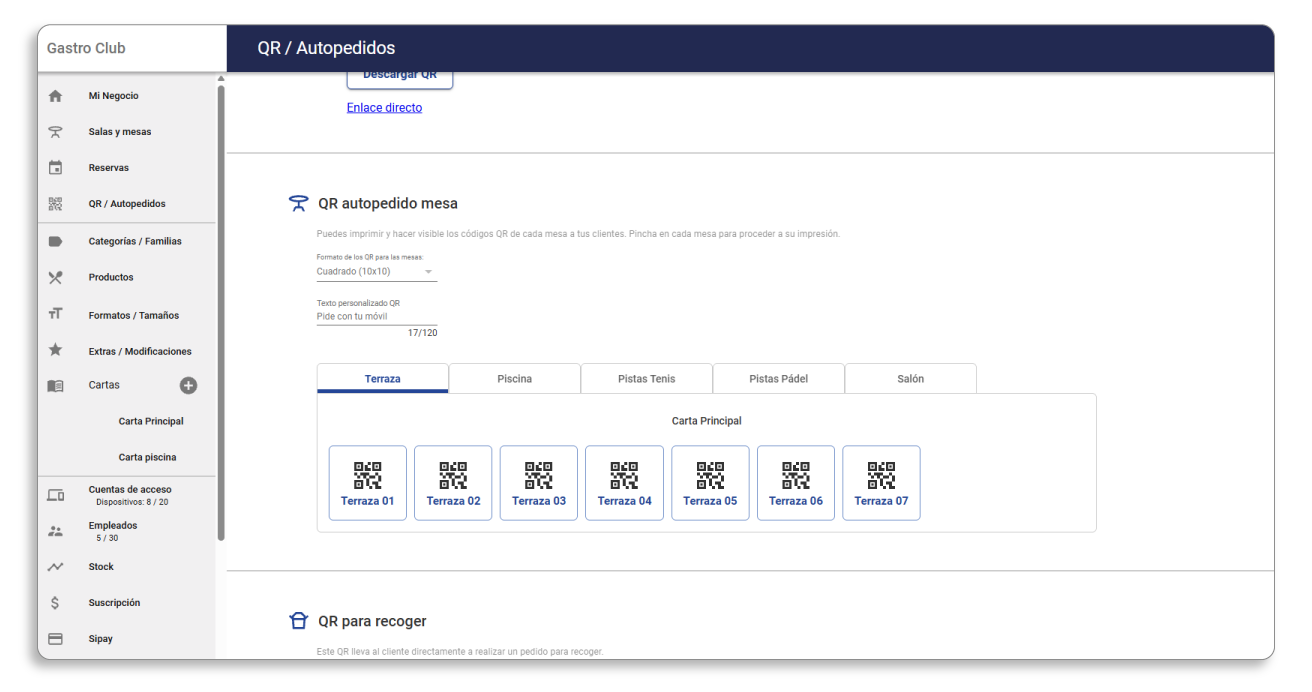Click the Terraza 03 QR code tile
Screen dimensions: 1312x692
tap(539, 483)
